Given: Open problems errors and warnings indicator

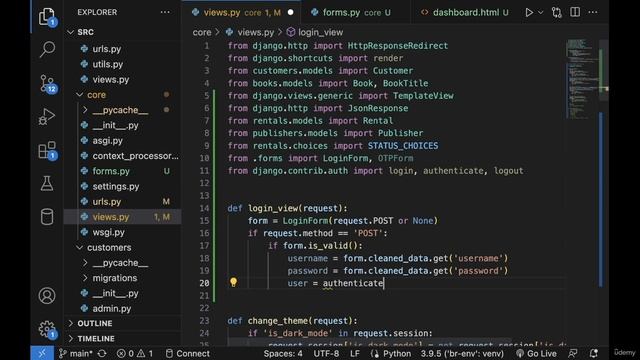Looking at the screenshot, I should click(x=135, y=353).
